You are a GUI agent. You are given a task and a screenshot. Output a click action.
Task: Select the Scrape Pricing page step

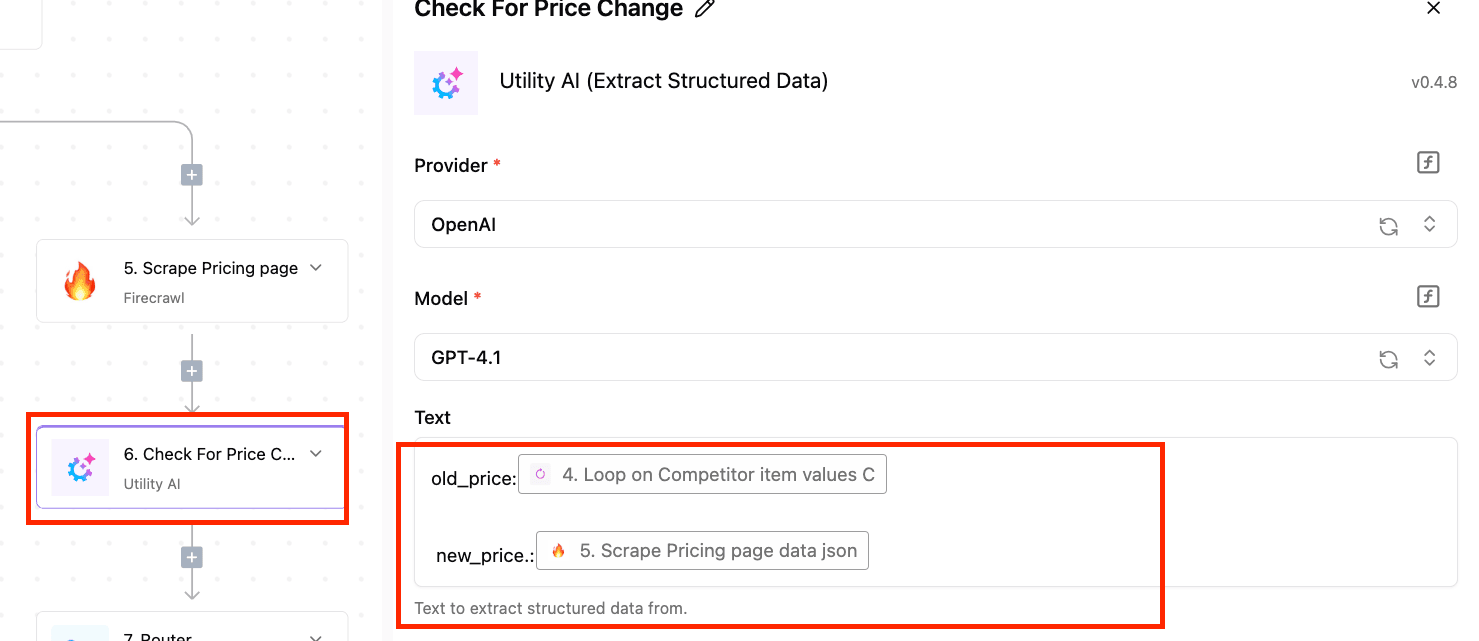coord(192,281)
